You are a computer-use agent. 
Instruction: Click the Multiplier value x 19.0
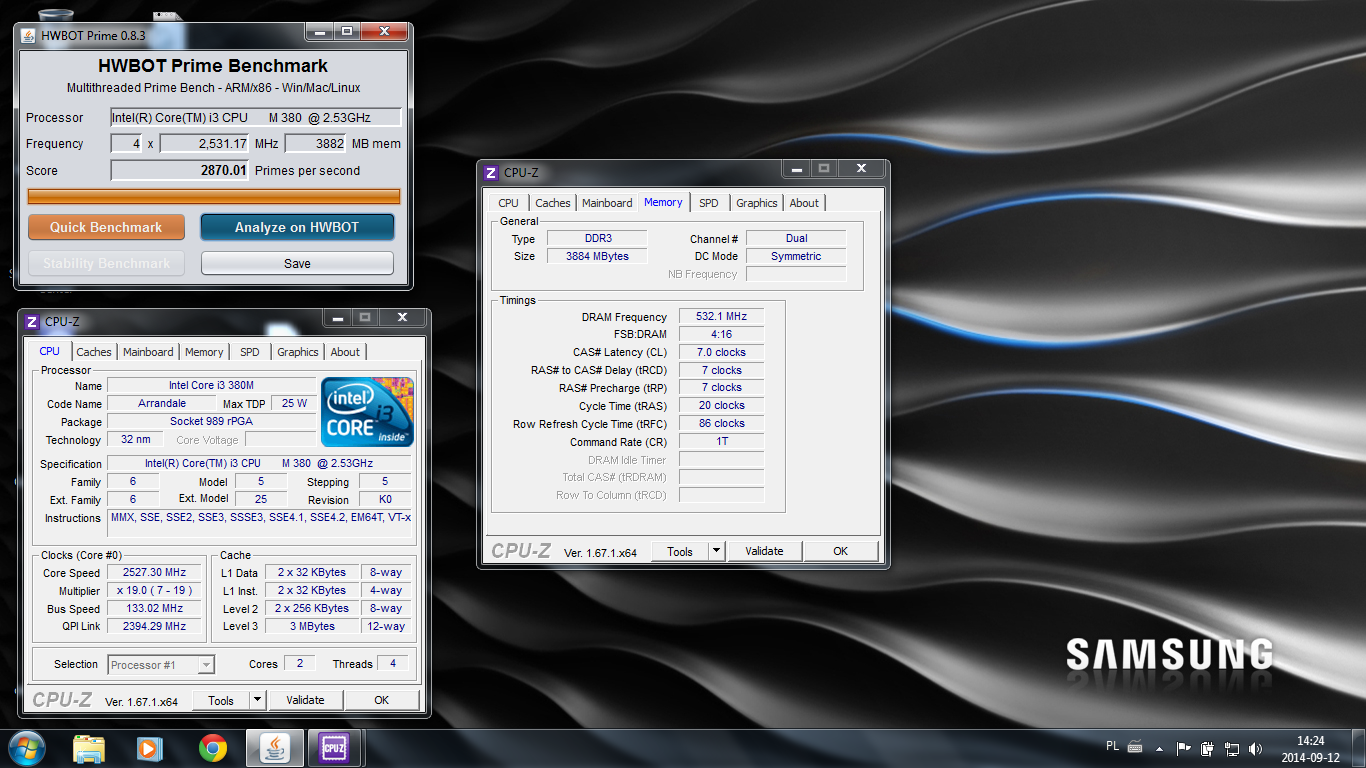click(155, 591)
